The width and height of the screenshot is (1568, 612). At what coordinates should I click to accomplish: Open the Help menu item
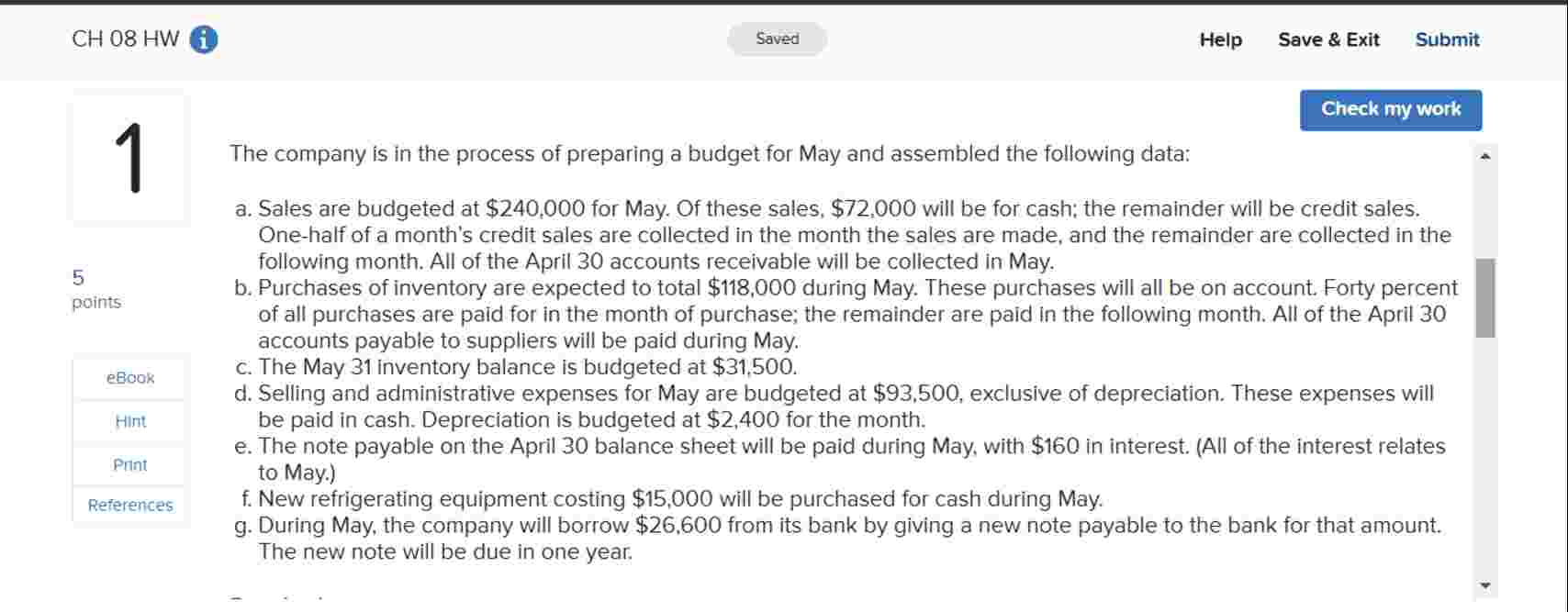(1219, 39)
